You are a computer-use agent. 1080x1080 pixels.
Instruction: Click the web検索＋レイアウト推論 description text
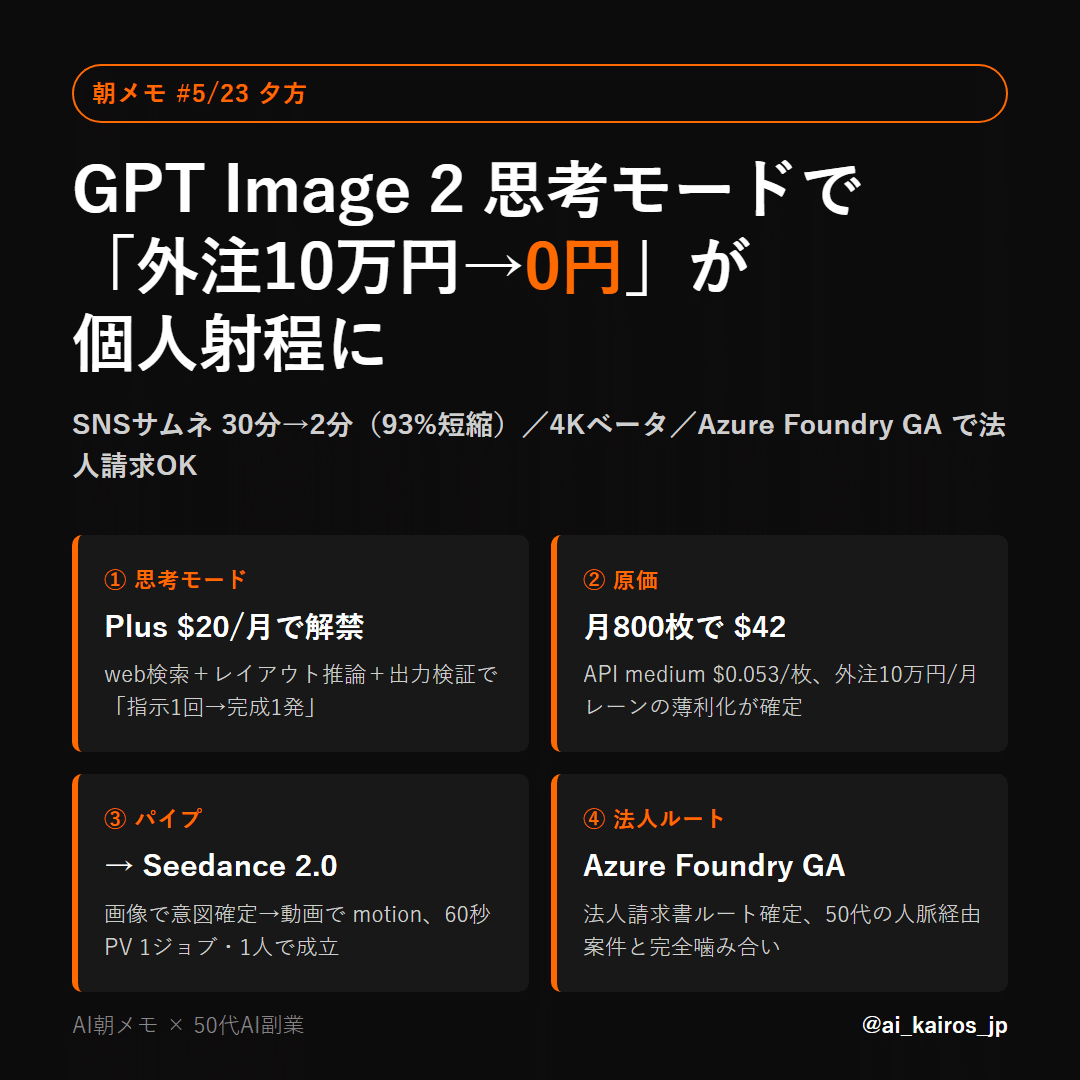point(300,690)
